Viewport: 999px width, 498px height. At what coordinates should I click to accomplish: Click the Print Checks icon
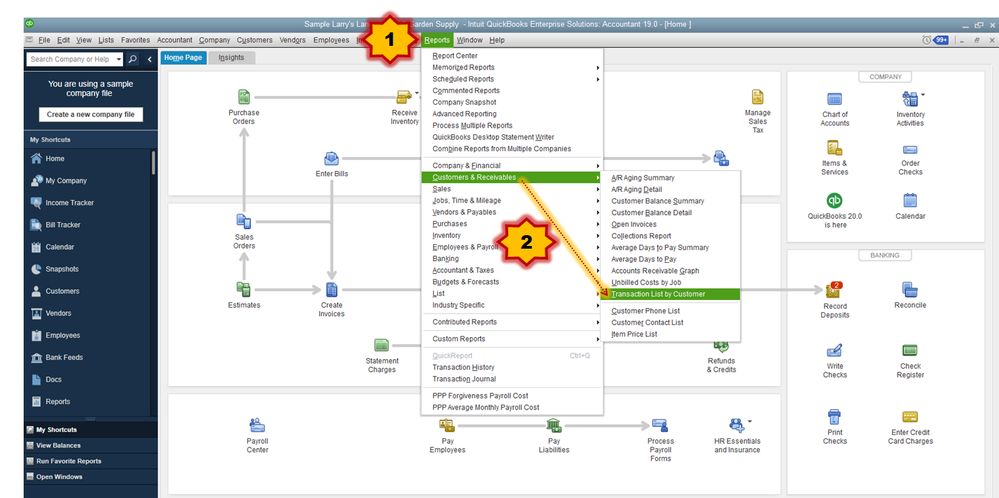pos(835,417)
